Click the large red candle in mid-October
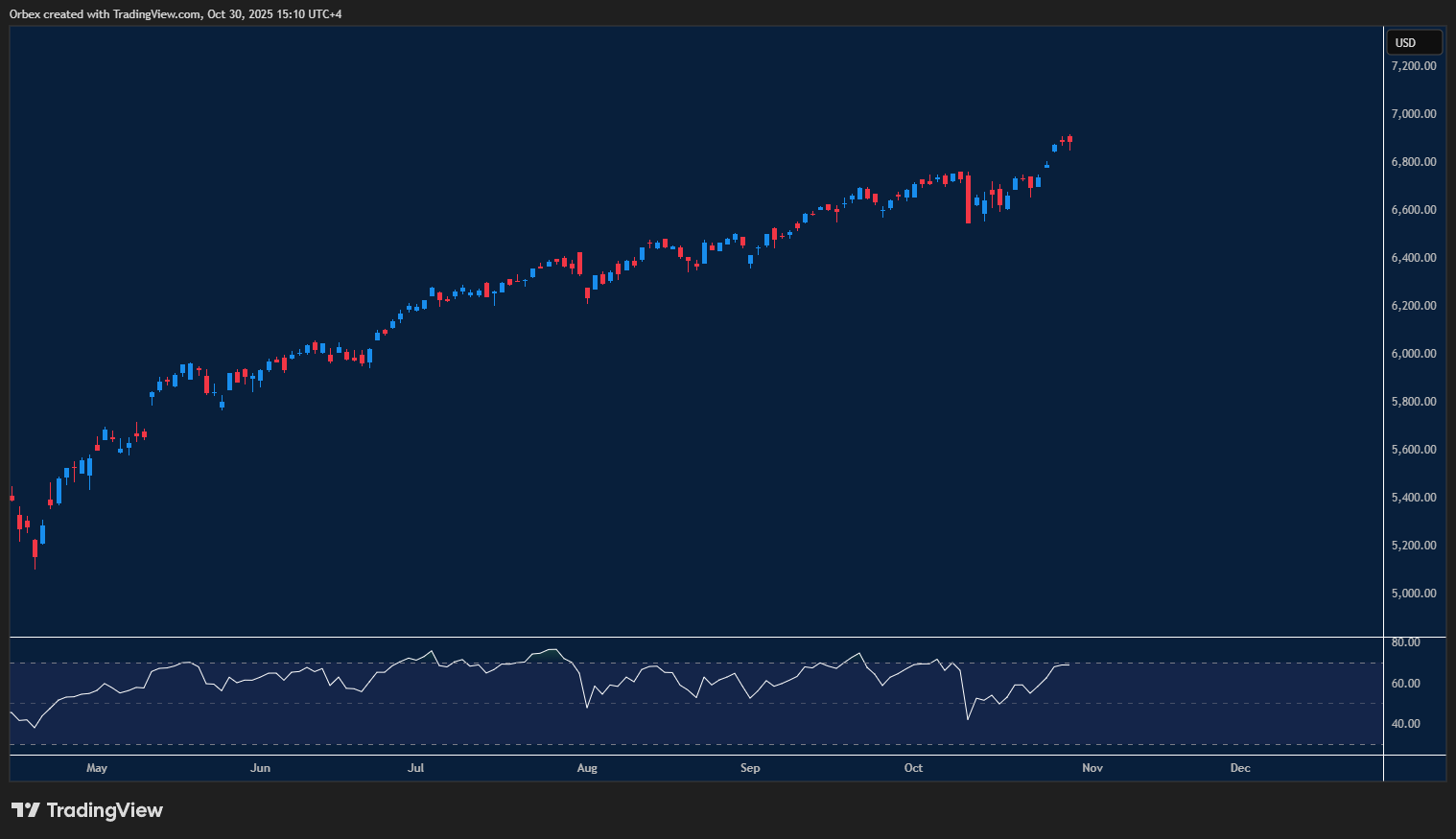Screen dimensions: 1456x839 tap(968, 199)
